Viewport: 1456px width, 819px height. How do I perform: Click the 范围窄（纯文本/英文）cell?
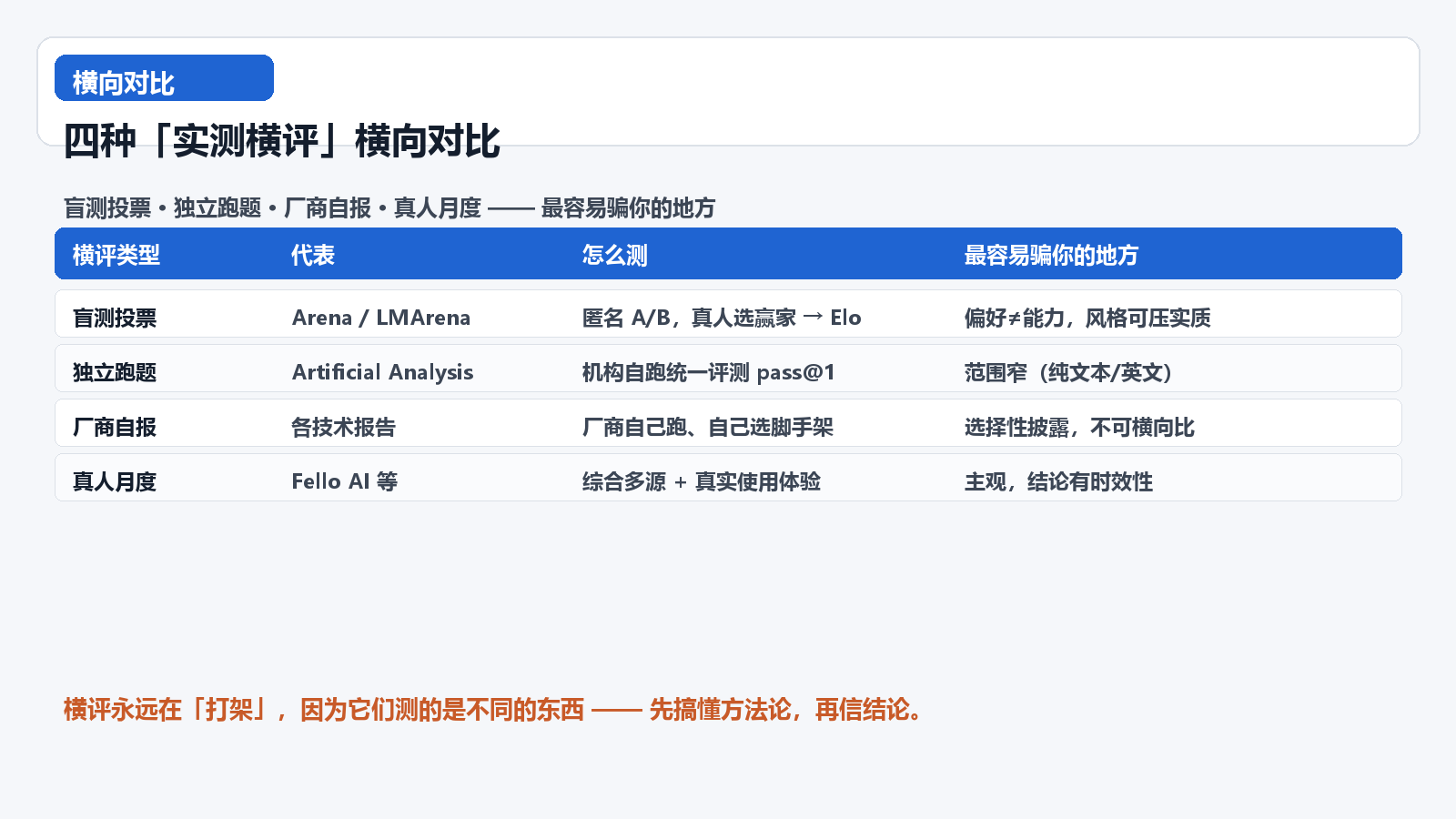point(1069,372)
